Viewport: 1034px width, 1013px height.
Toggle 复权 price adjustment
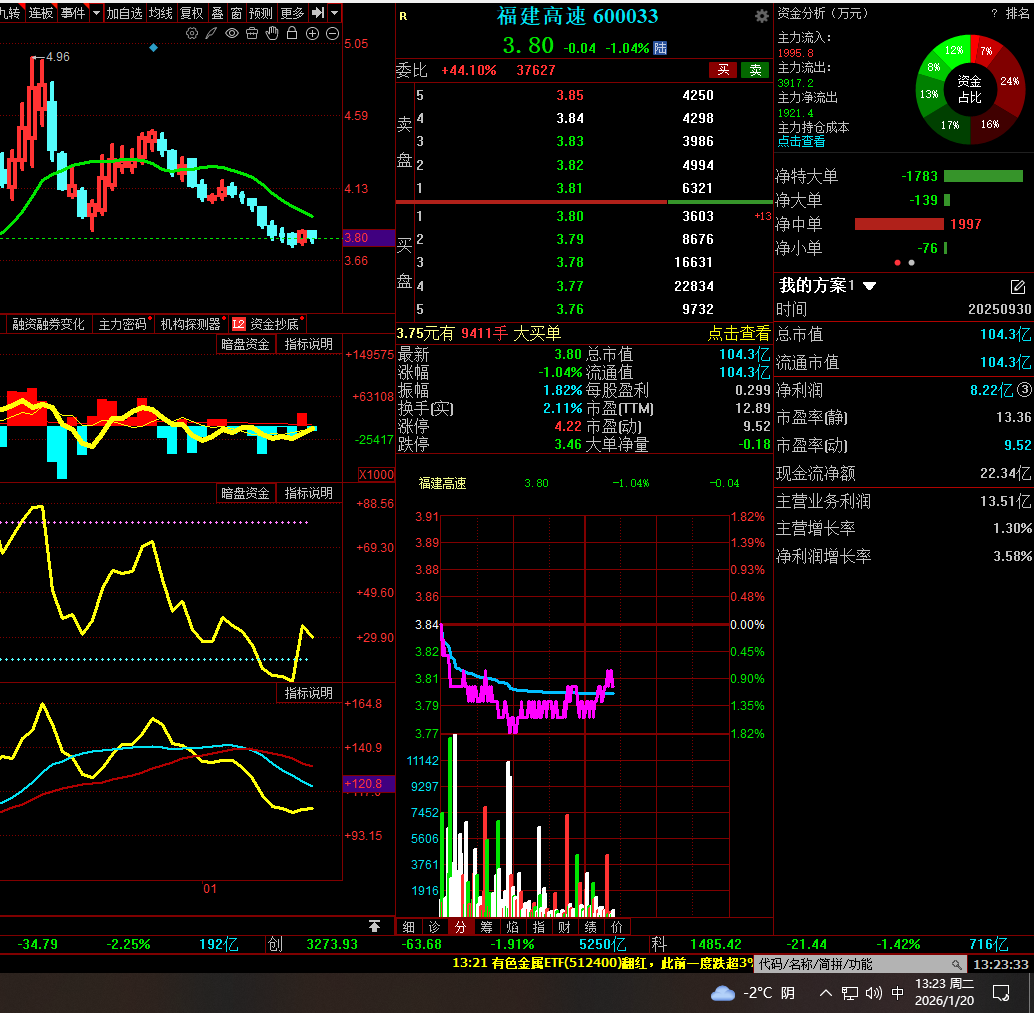pyautogui.click(x=192, y=13)
